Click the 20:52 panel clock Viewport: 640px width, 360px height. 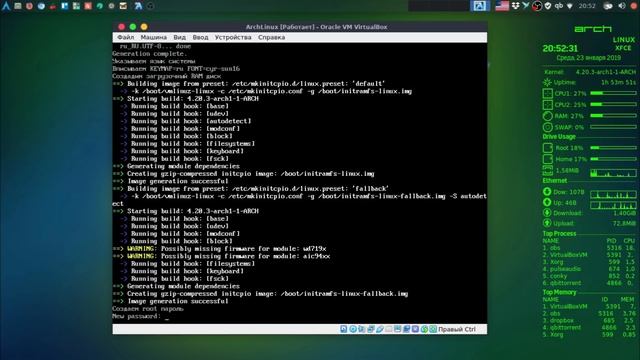coord(587,6)
